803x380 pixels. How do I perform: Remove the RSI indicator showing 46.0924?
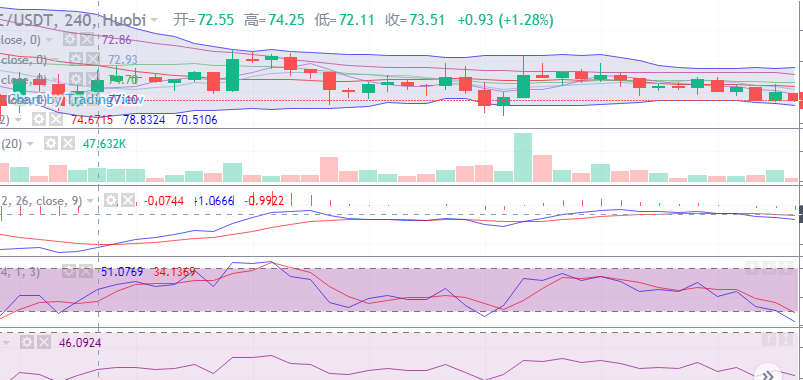pyautogui.click(x=44, y=342)
